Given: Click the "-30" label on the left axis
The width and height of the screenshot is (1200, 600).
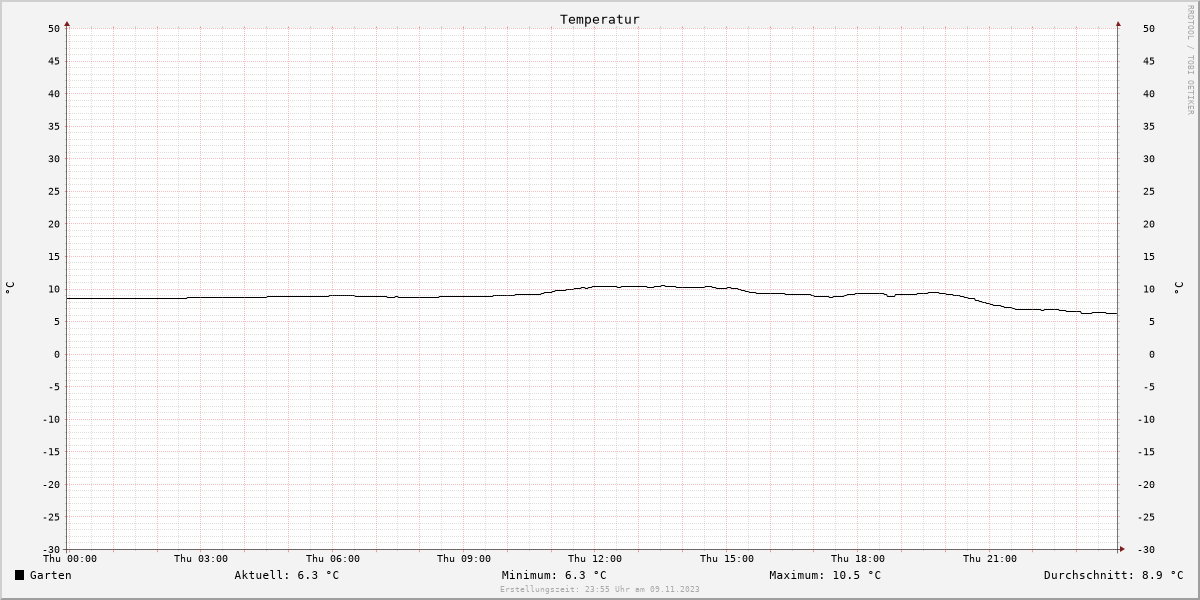Looking at the screenshot, I should [51, 549].
